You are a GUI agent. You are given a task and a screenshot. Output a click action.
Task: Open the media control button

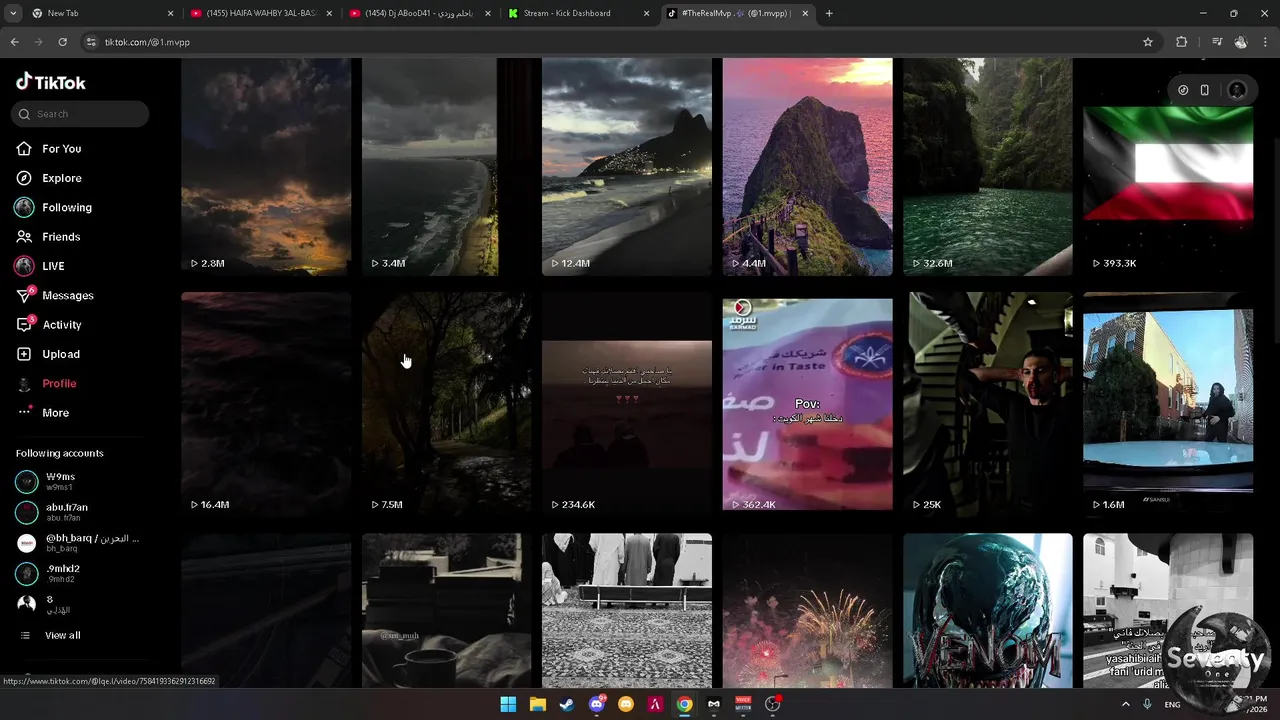pos(1217,42)
